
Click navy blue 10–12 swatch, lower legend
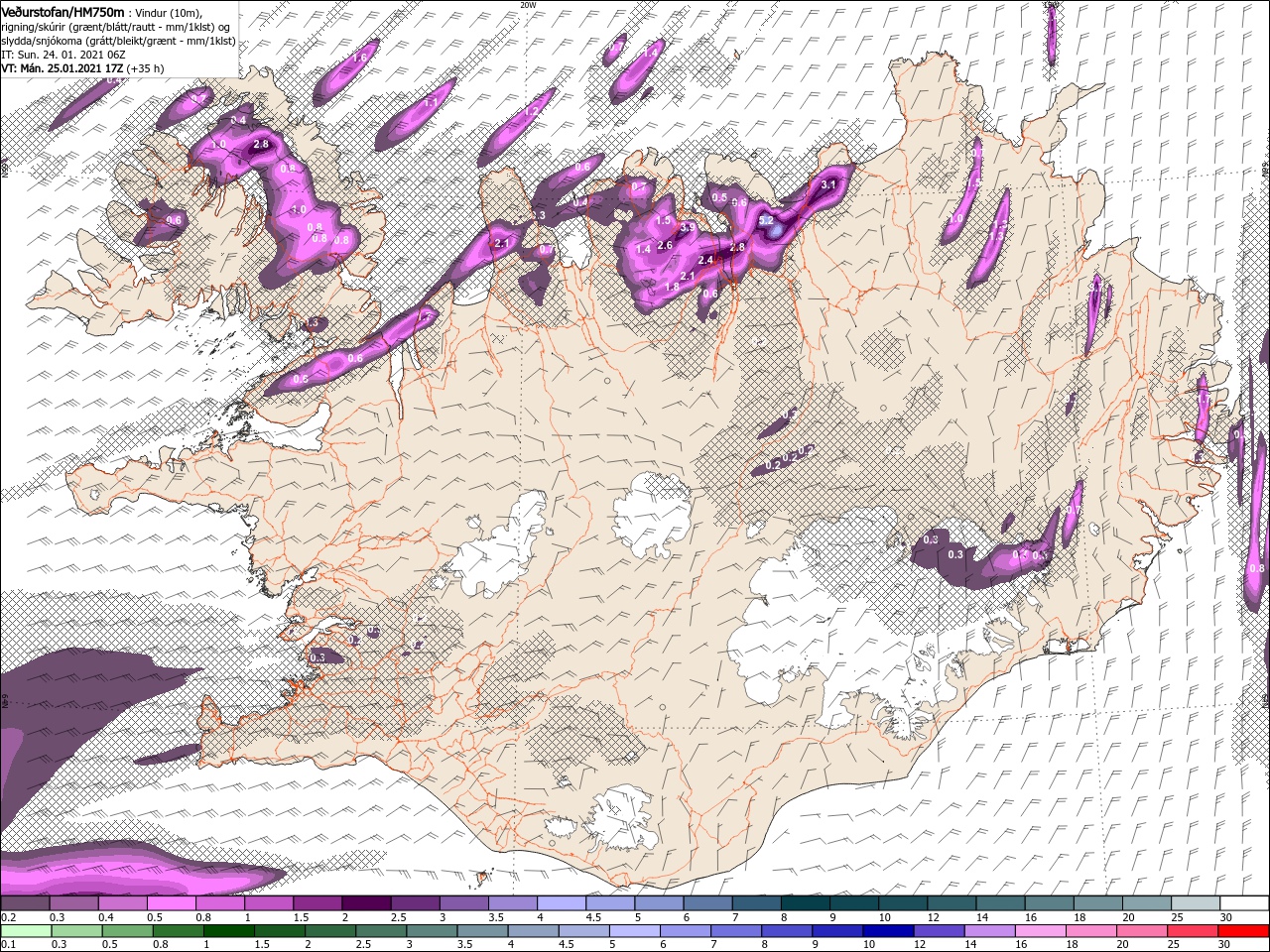coord(890,931)
